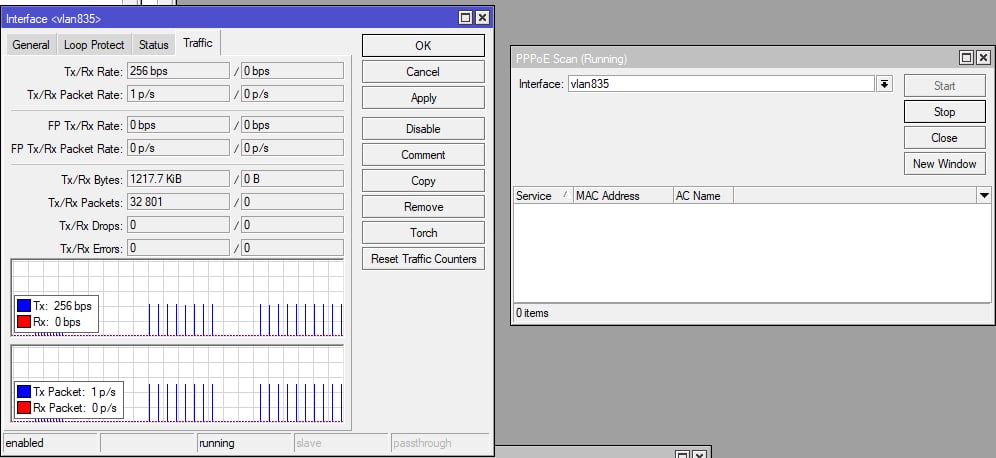
Task: Maximize the PPPoE Scan window
Action: [x=966, y=58]
